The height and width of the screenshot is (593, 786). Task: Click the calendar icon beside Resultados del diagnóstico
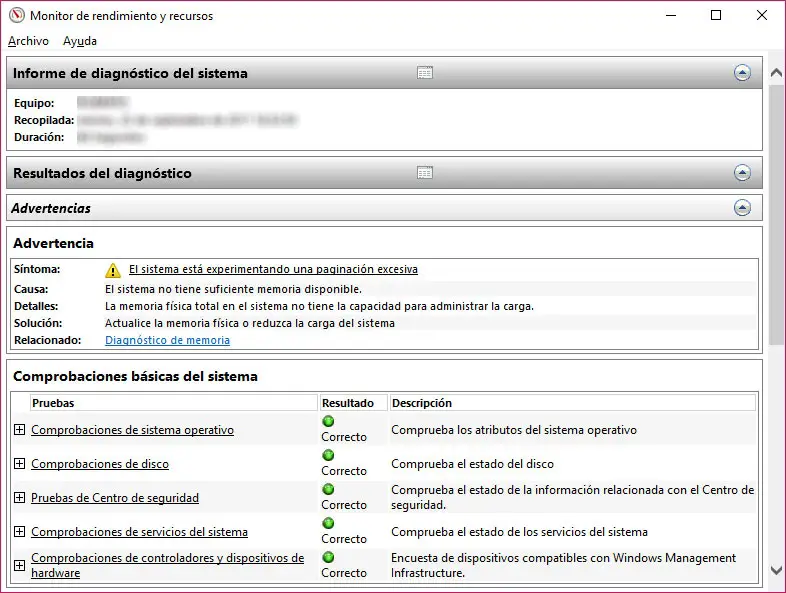[x=425, y=173]
